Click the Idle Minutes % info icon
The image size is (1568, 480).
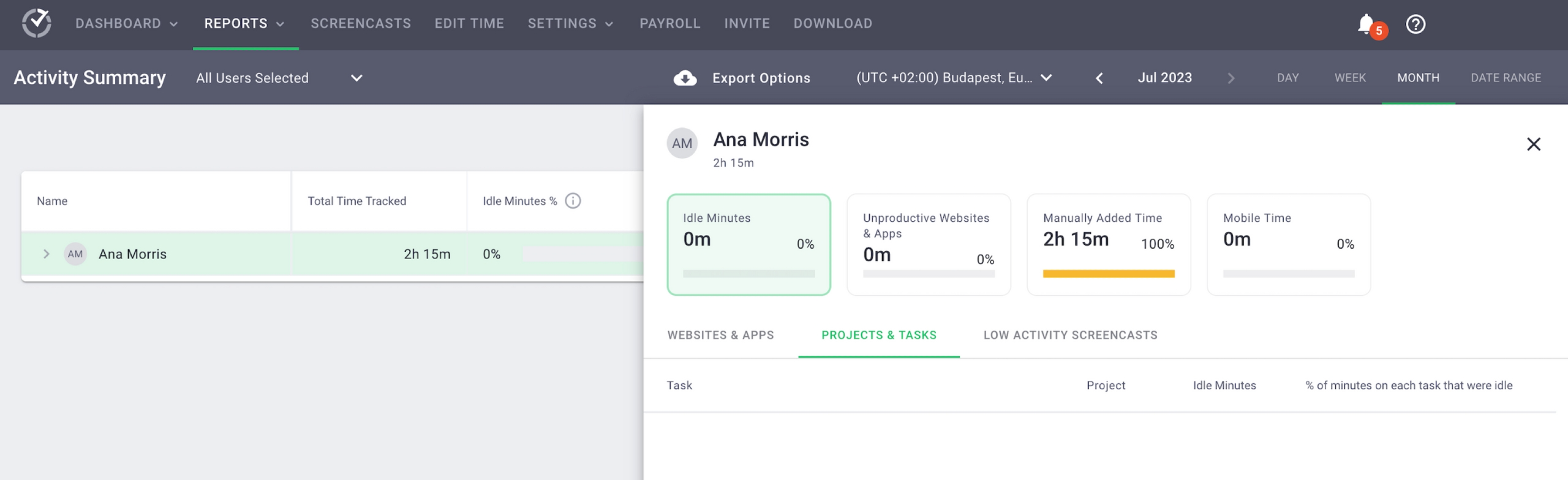pos(573,201)
